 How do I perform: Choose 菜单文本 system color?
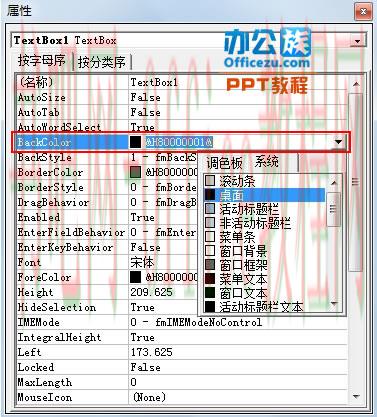pos(264,279)
